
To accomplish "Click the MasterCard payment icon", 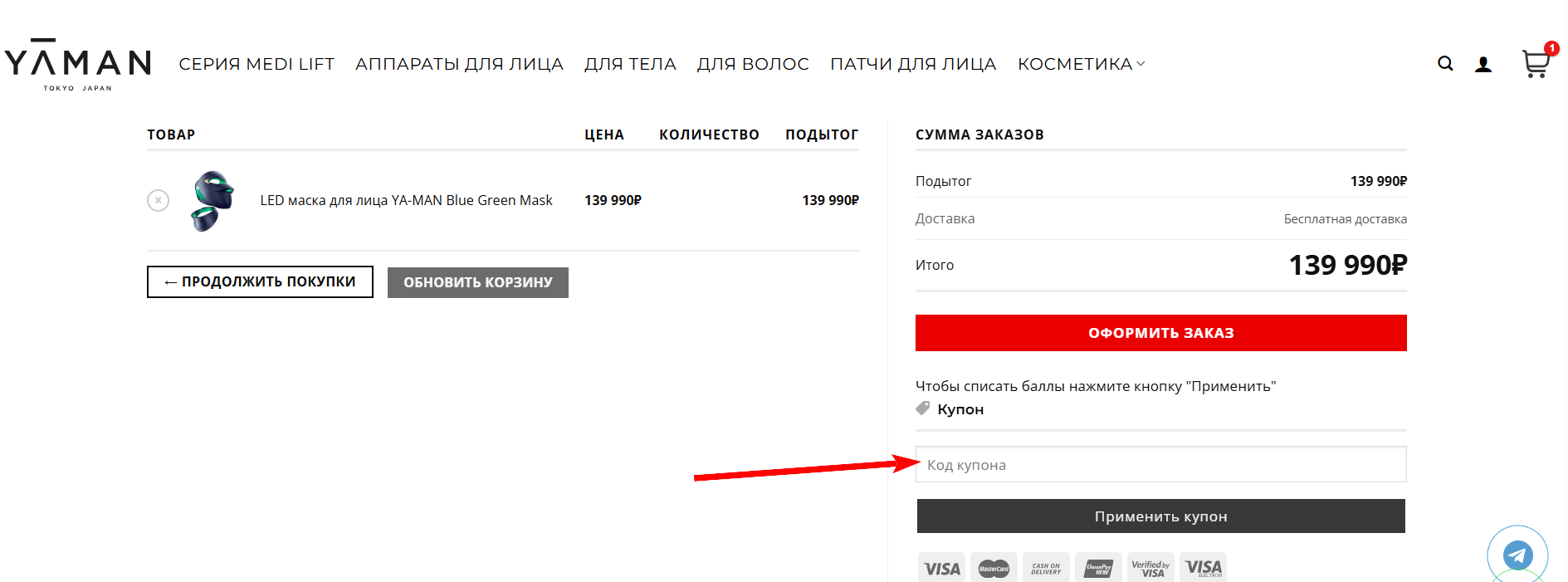I will tap(994, 568).
